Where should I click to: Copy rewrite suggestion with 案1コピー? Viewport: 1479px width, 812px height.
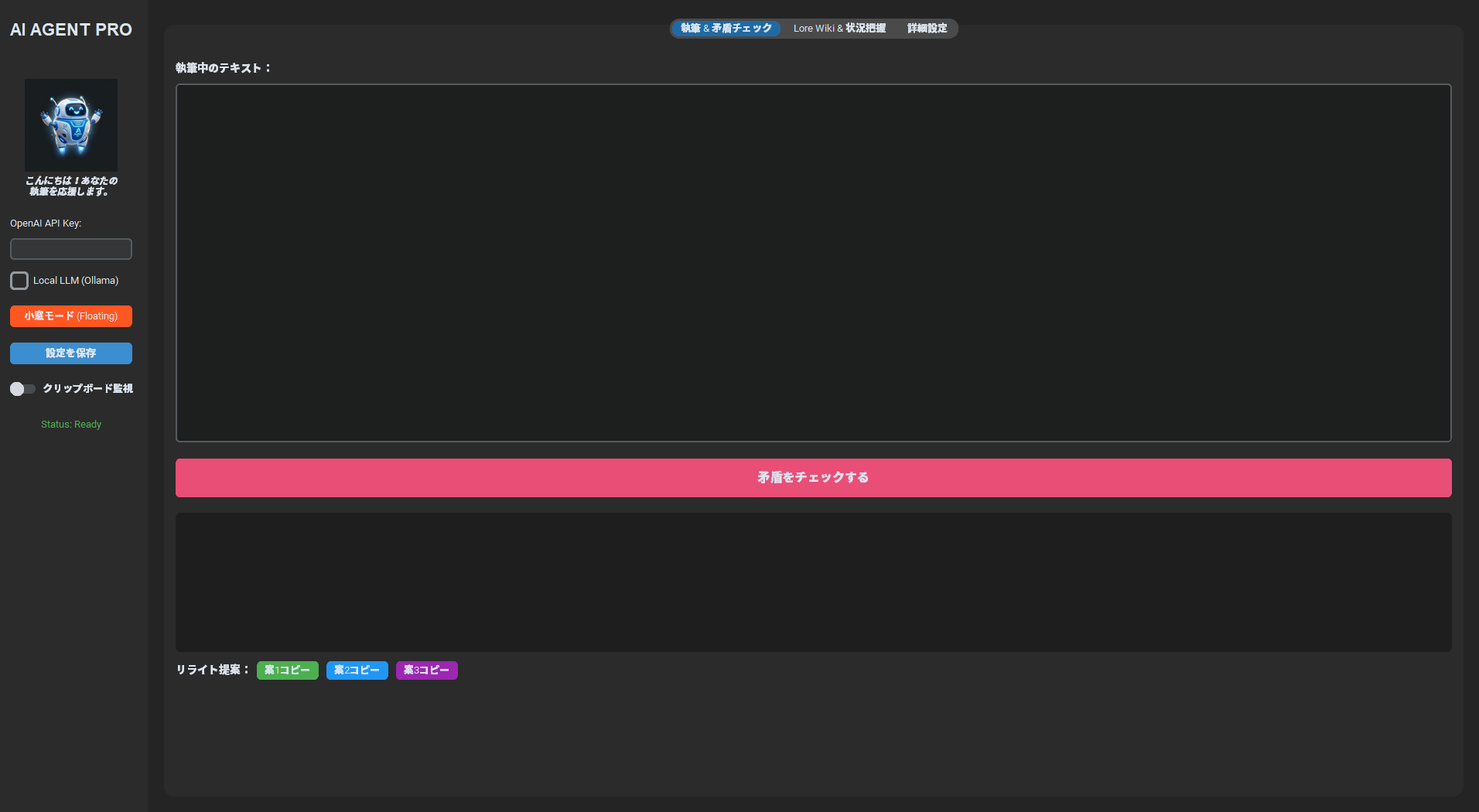287,670
